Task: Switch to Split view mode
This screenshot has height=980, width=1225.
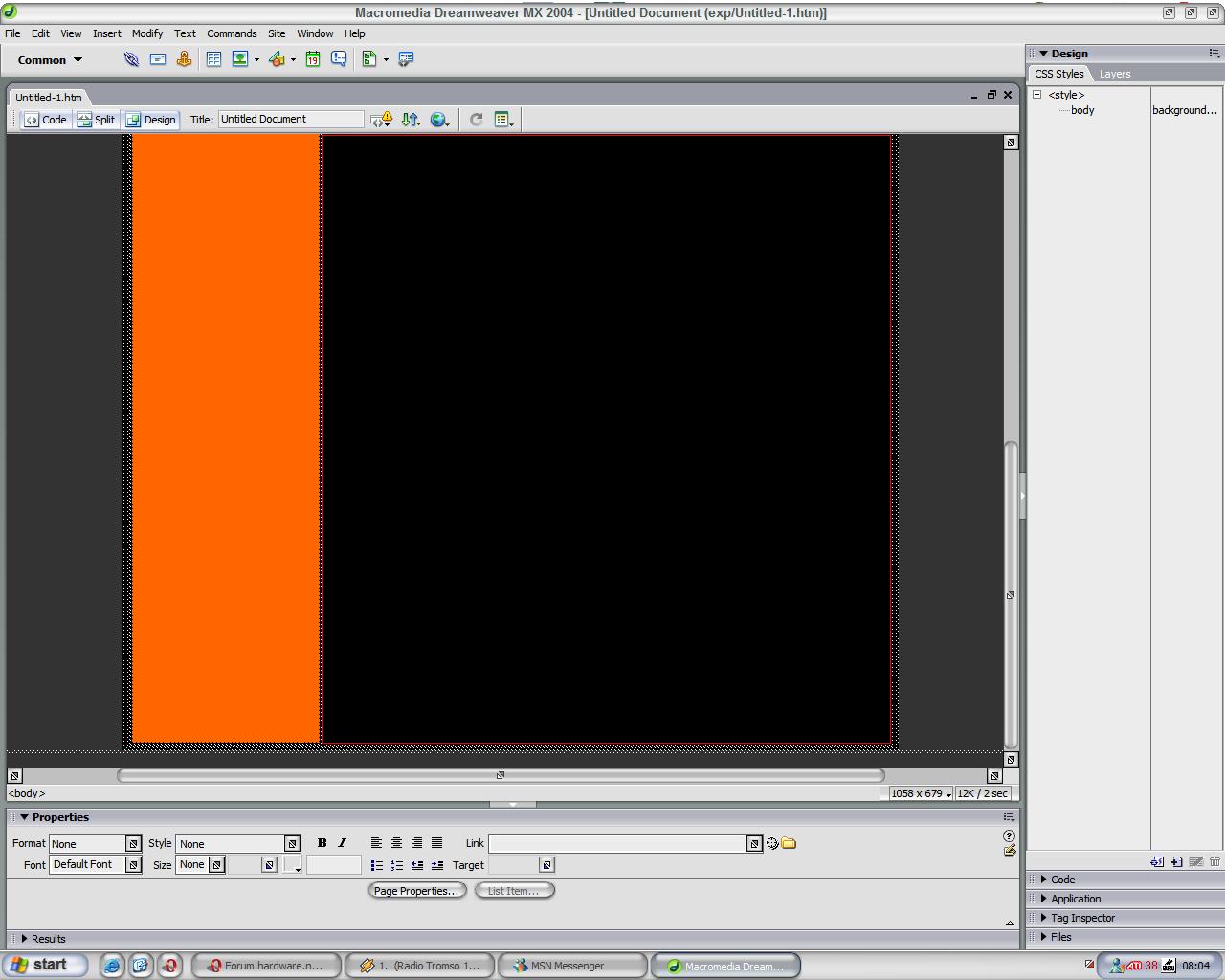Action: pyautogui.click(x=97, y=120)
